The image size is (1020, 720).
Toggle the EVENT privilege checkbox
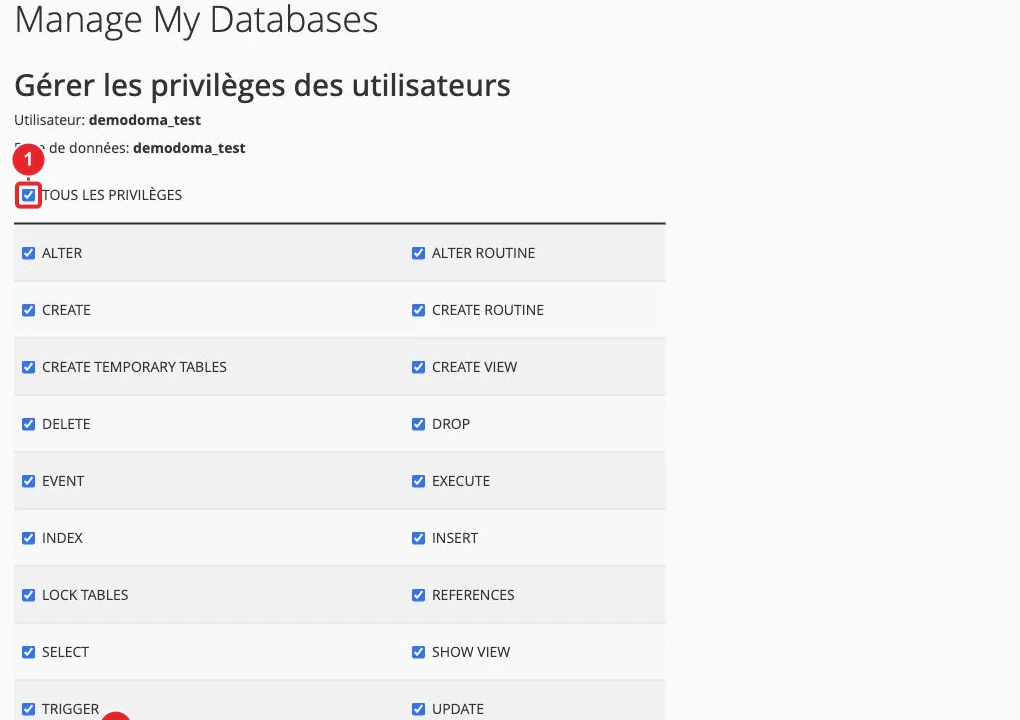click(x=29, y=481)
